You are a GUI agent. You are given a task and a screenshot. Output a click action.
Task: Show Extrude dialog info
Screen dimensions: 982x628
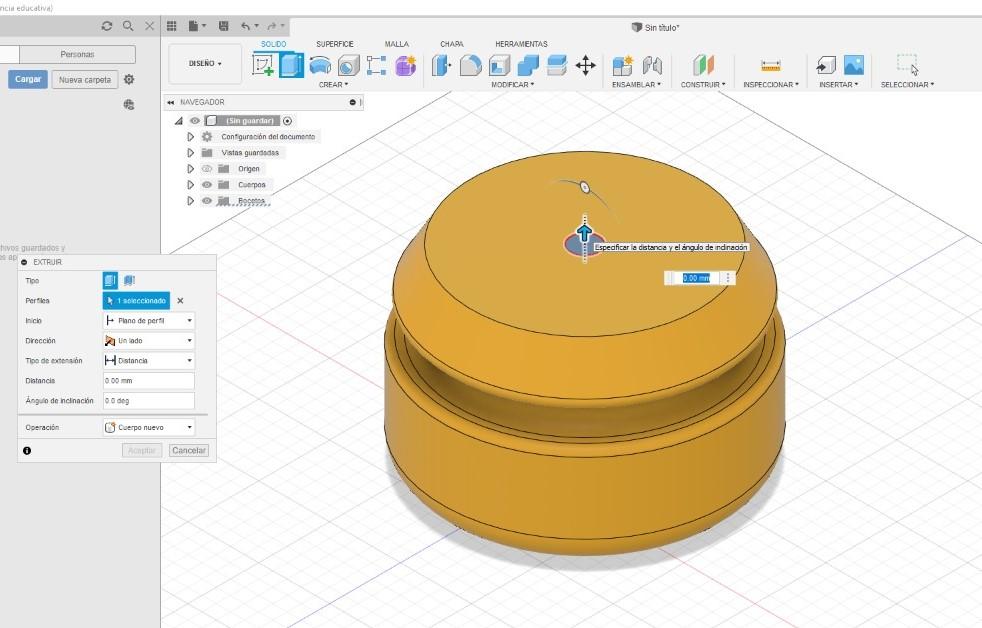27,451
